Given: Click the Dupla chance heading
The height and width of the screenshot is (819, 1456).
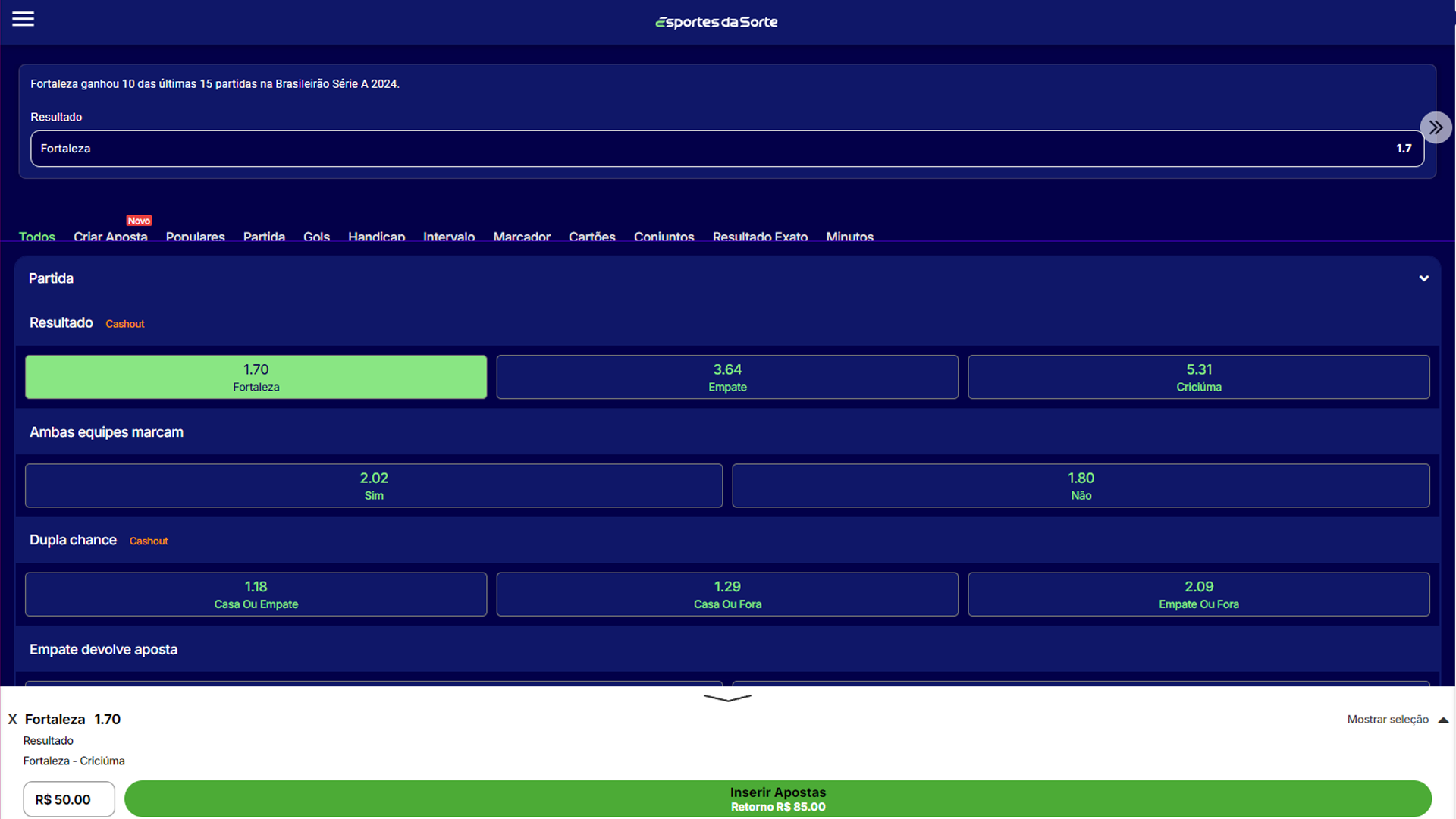Looking at the screenshot, I should (x=73, y=540).
